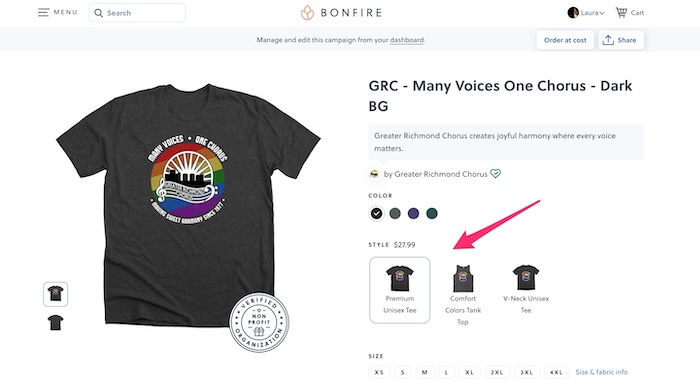700x381 pixels.
Task: Click the Order at cost button
Action: pos(565,40)
